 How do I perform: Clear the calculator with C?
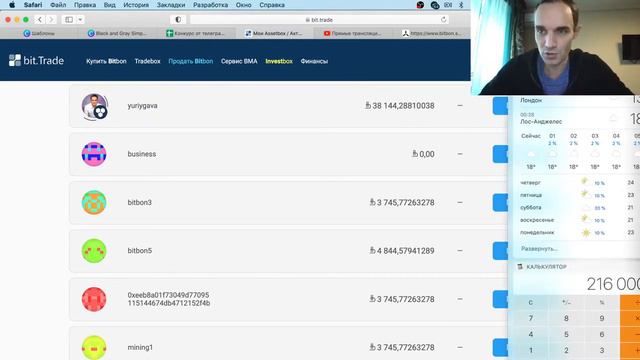[531, 302]
